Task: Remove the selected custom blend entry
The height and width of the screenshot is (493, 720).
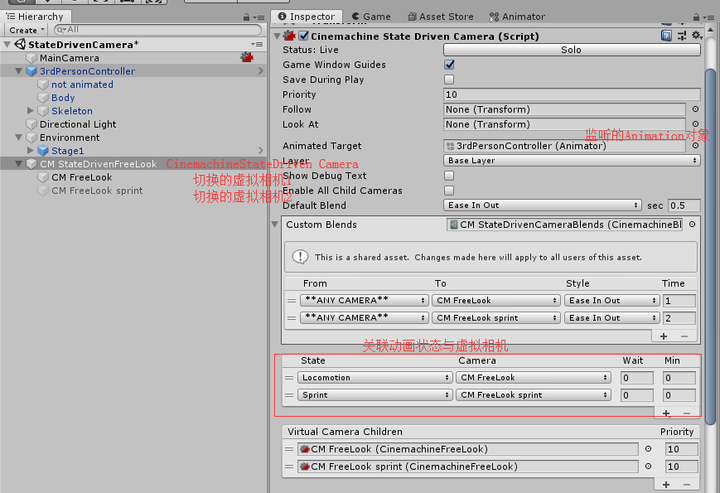Action: (684, 336)
